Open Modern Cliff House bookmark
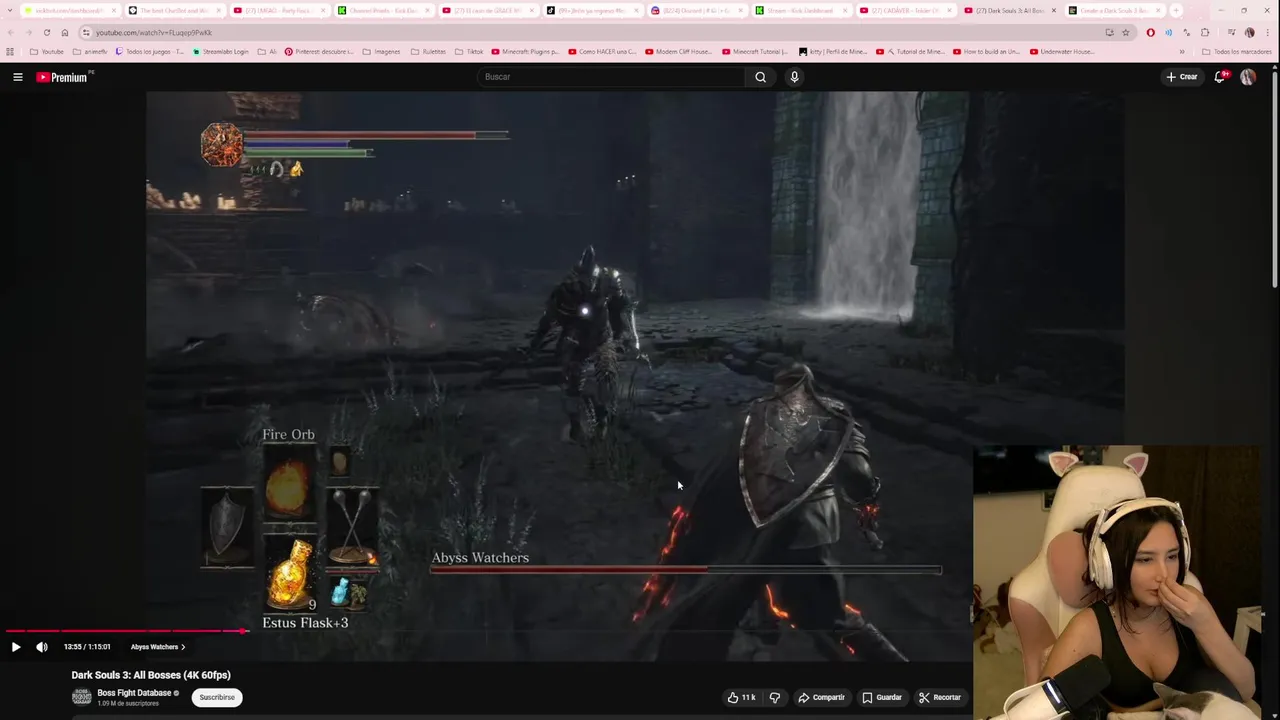The width and height of the screenshot is (1280, 720). (x=679, y=51)
